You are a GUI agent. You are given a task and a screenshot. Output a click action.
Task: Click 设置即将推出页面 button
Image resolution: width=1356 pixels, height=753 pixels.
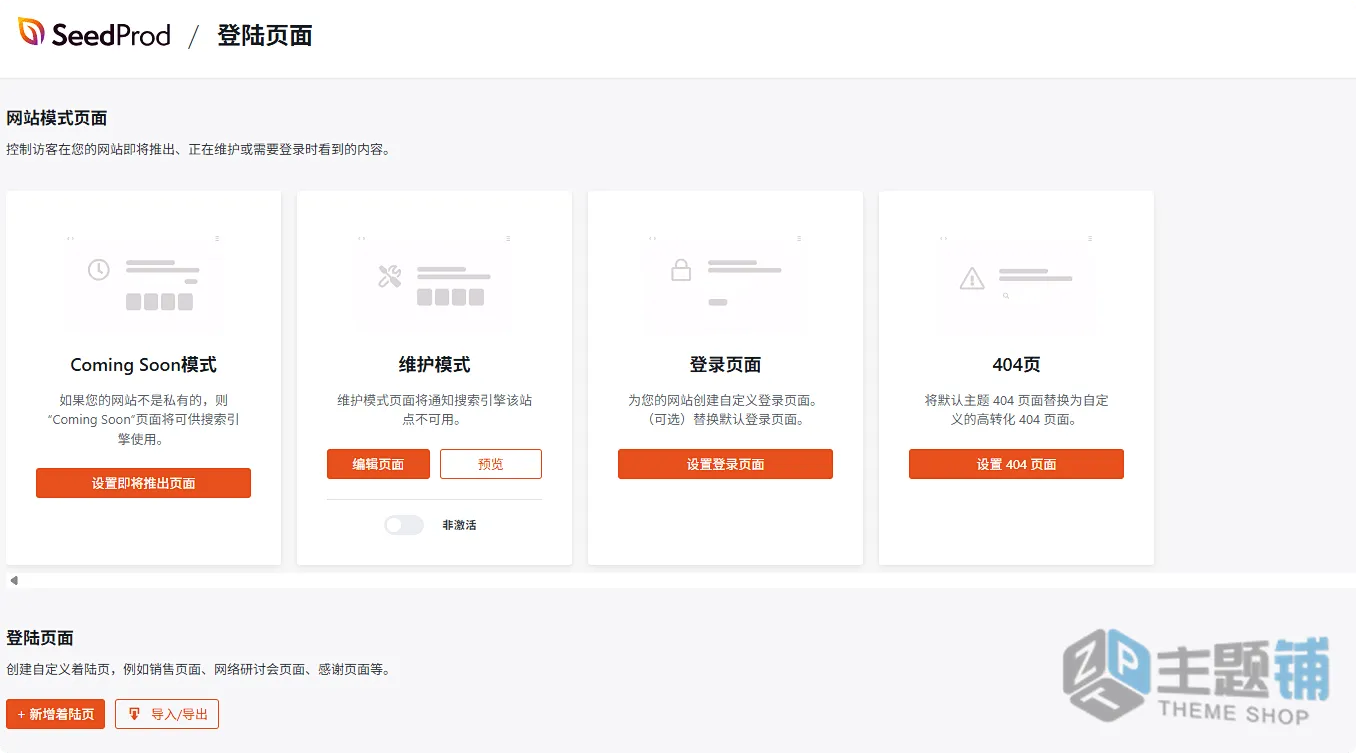pyautogui.click(x=143, y=483)
